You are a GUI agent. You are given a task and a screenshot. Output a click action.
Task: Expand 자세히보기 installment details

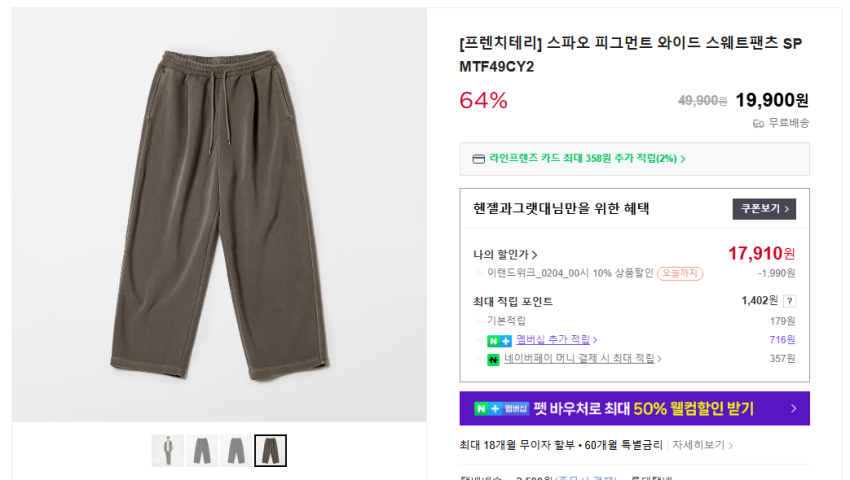[x=702, y=445]
